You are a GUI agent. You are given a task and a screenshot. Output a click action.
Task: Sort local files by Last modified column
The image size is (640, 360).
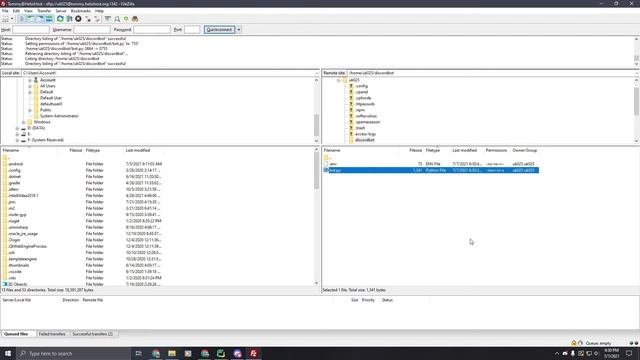point(138,151)
